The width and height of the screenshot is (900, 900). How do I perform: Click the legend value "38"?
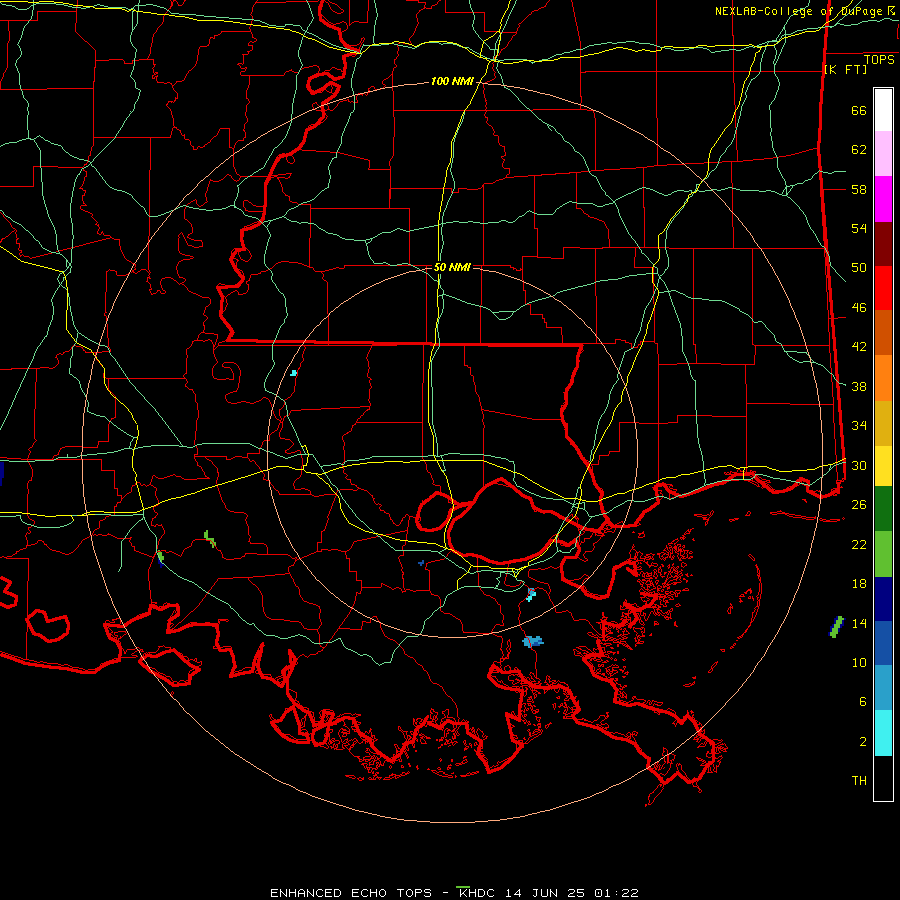[859, 386]
